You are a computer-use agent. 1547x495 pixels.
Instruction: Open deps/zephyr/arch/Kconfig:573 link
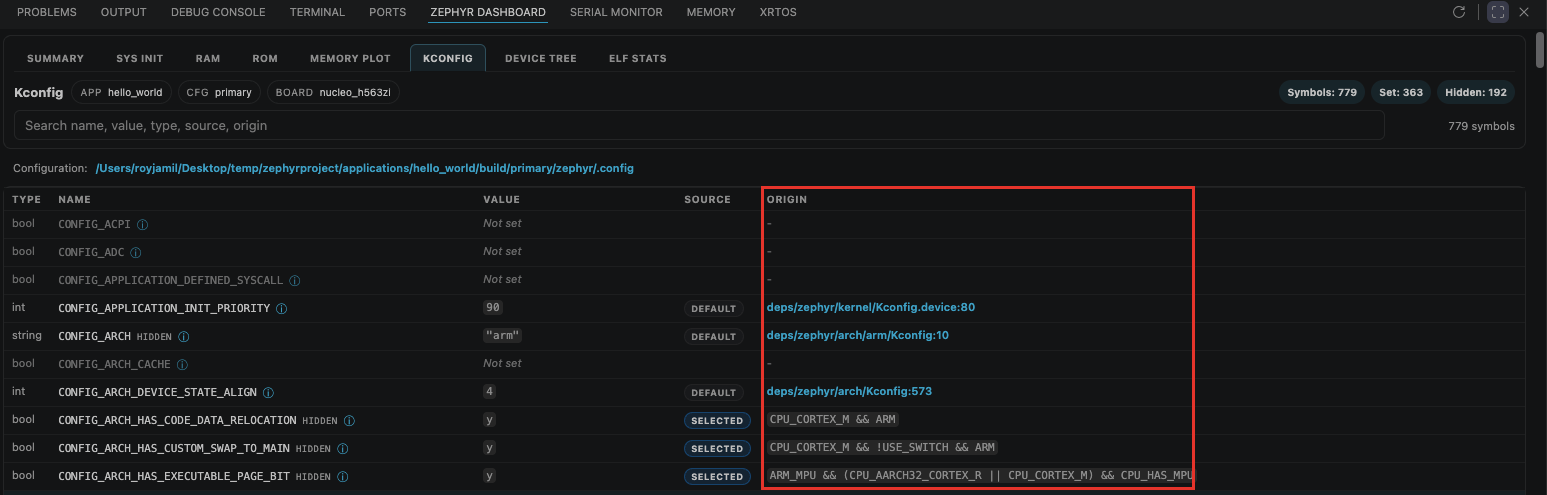(x=849, y=392)
